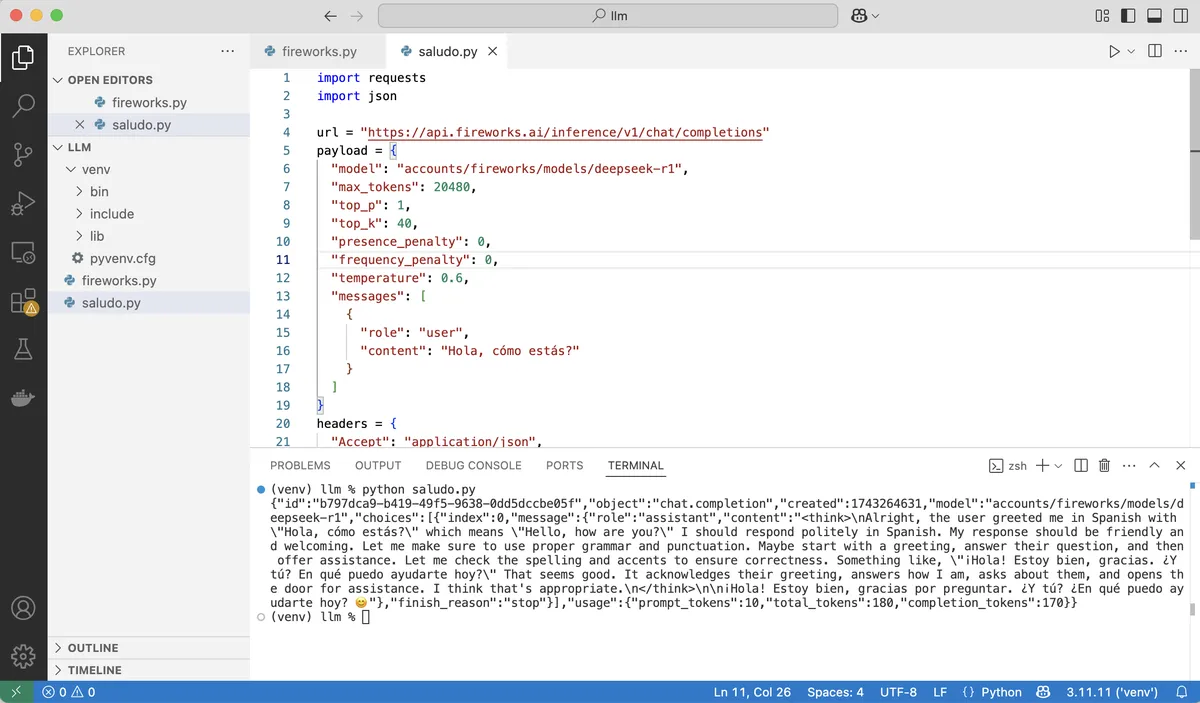The width and height of the screenshot is (1200, 703).
Task: Kill terminal using the trash icon
Action: tap(1105, 465)
